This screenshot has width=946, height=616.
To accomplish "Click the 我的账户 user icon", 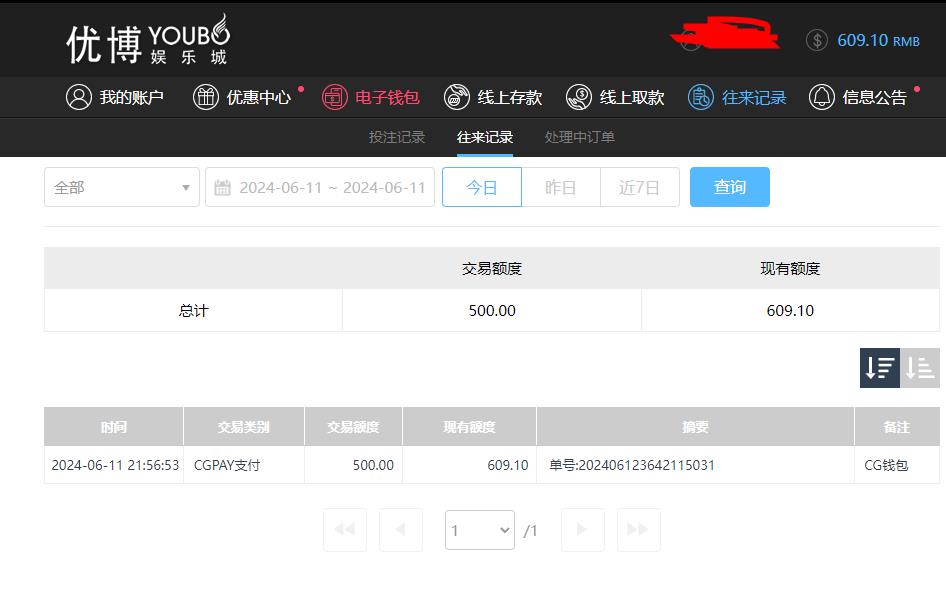I will [x=78, y=97].
